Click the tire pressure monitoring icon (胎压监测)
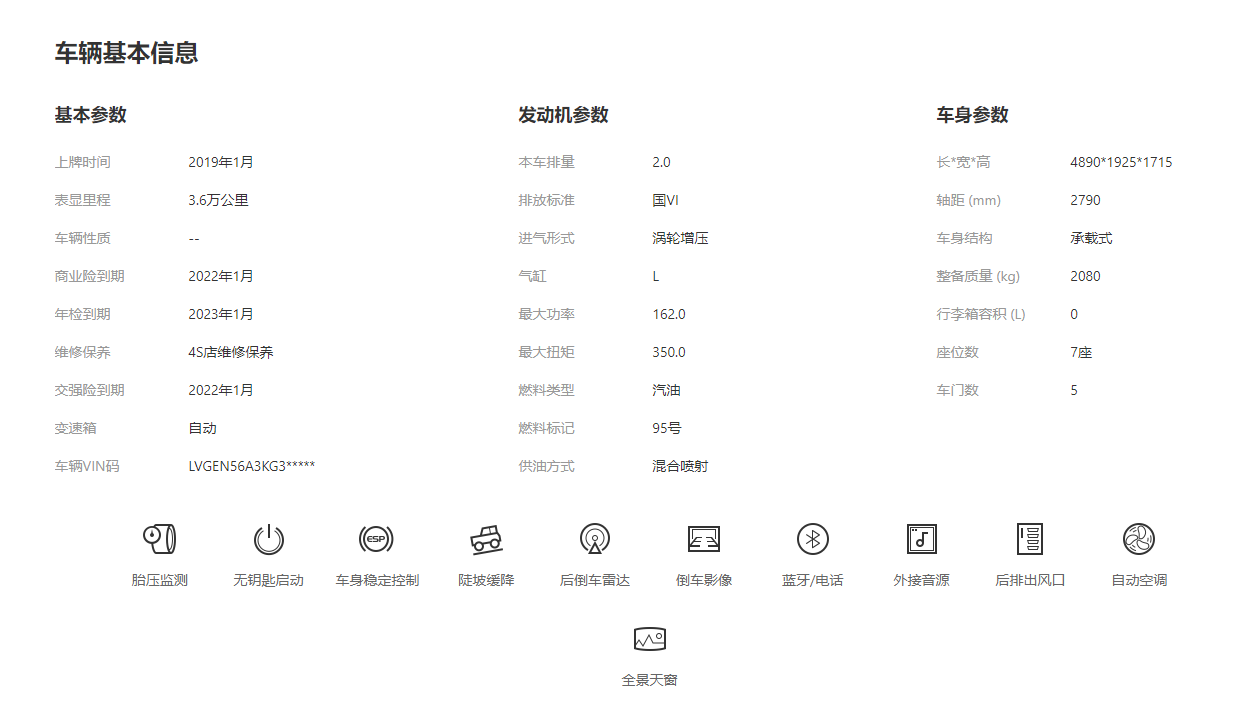This screenshot has height=728, width=1256. pyautogui.click(x=159, y=540)
